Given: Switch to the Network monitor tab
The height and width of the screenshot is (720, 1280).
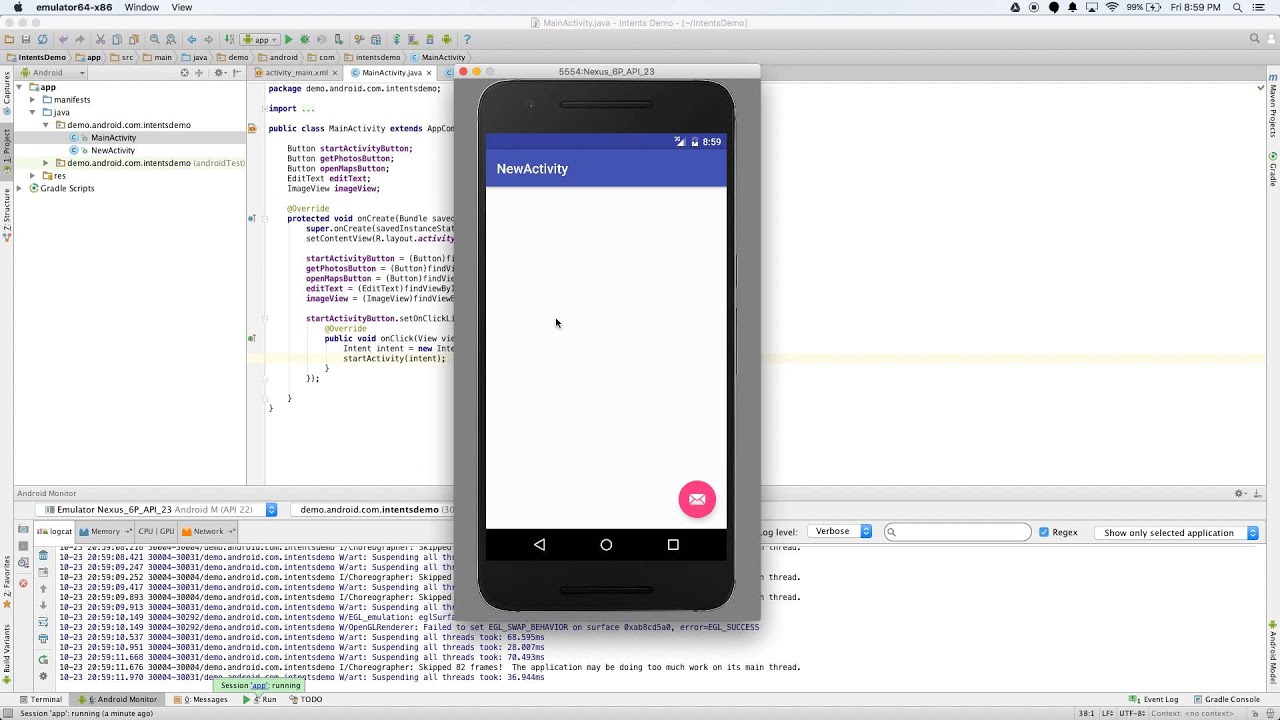Looking at the screenshot, I should pyautogui.click(x=209, y=531).
